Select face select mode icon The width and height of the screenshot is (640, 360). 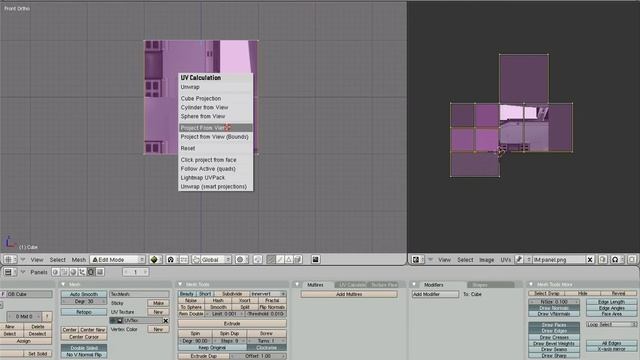click(289, 260)
